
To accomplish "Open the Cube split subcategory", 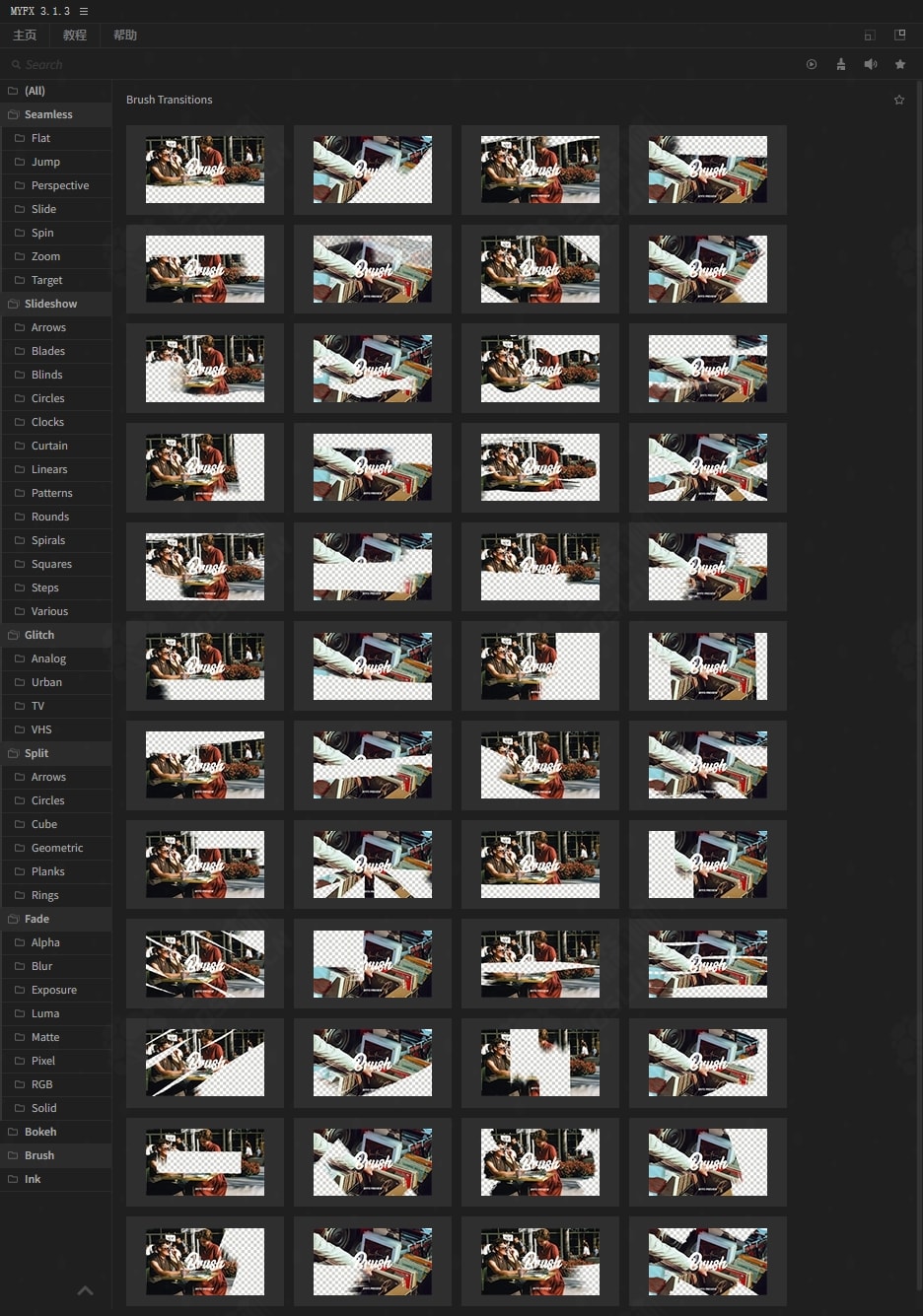I will 55,824.
